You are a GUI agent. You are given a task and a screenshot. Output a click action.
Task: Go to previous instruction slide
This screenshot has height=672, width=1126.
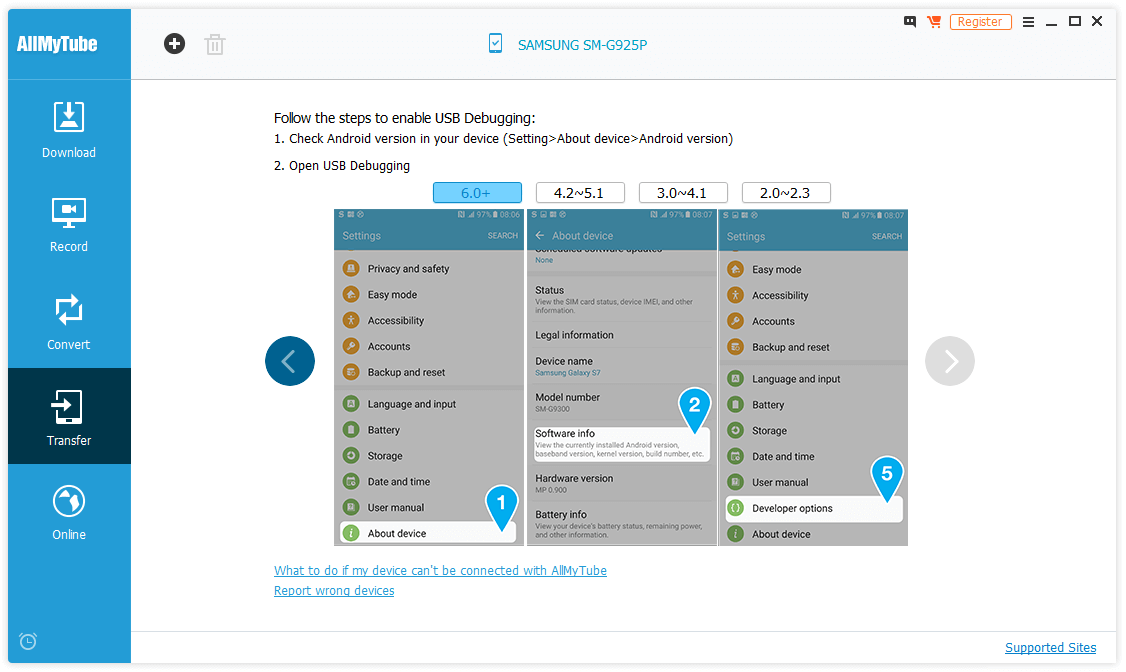[290, 361]
